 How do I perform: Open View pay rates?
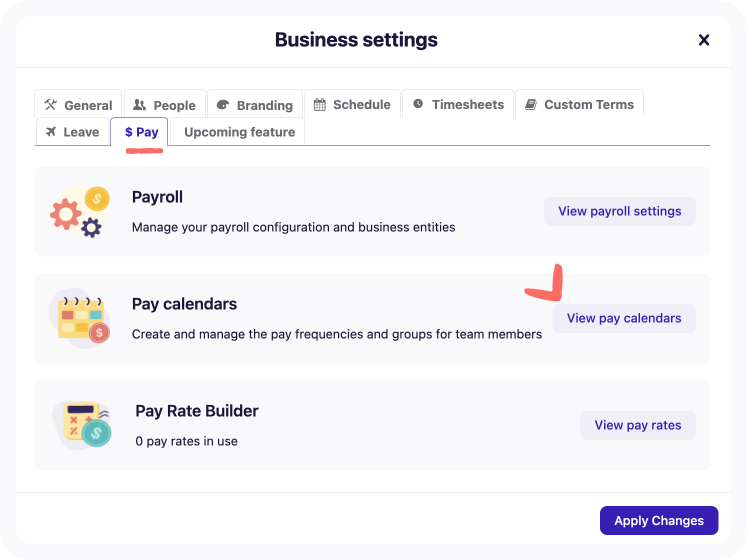coord(637,425)
